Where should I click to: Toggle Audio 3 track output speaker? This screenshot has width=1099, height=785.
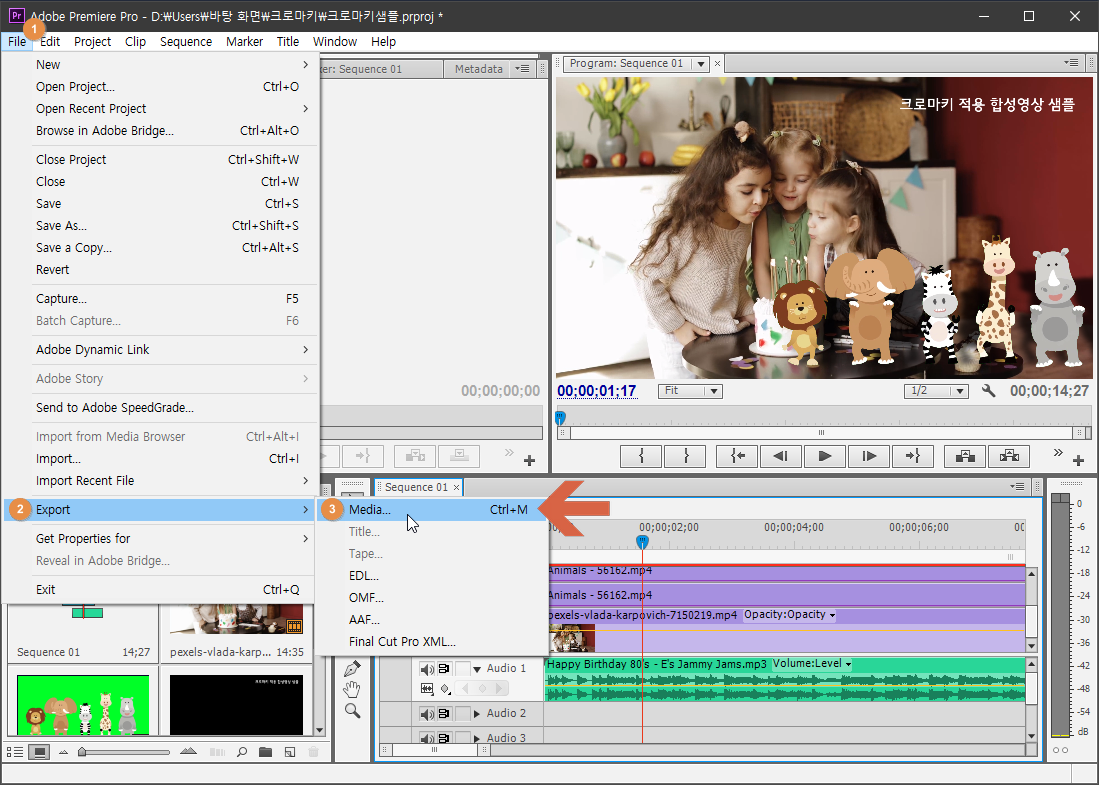click(427, 737)
